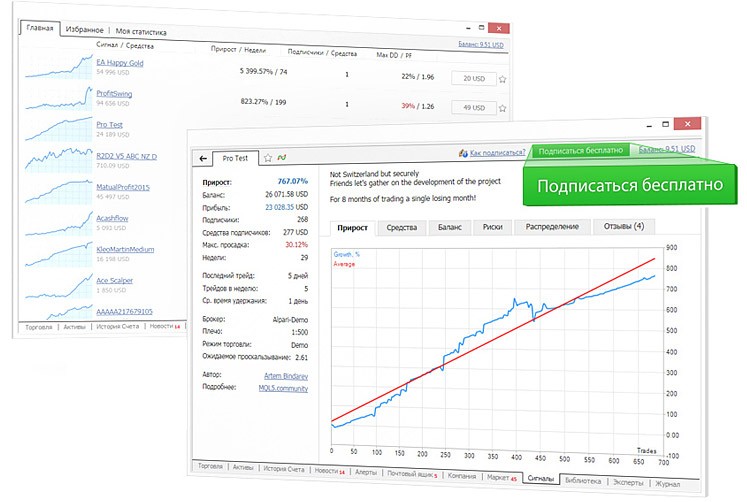This screenshot has height=502, width=747.
Task: Favorite ProfitSwing with its star icon
Action: 503,109
